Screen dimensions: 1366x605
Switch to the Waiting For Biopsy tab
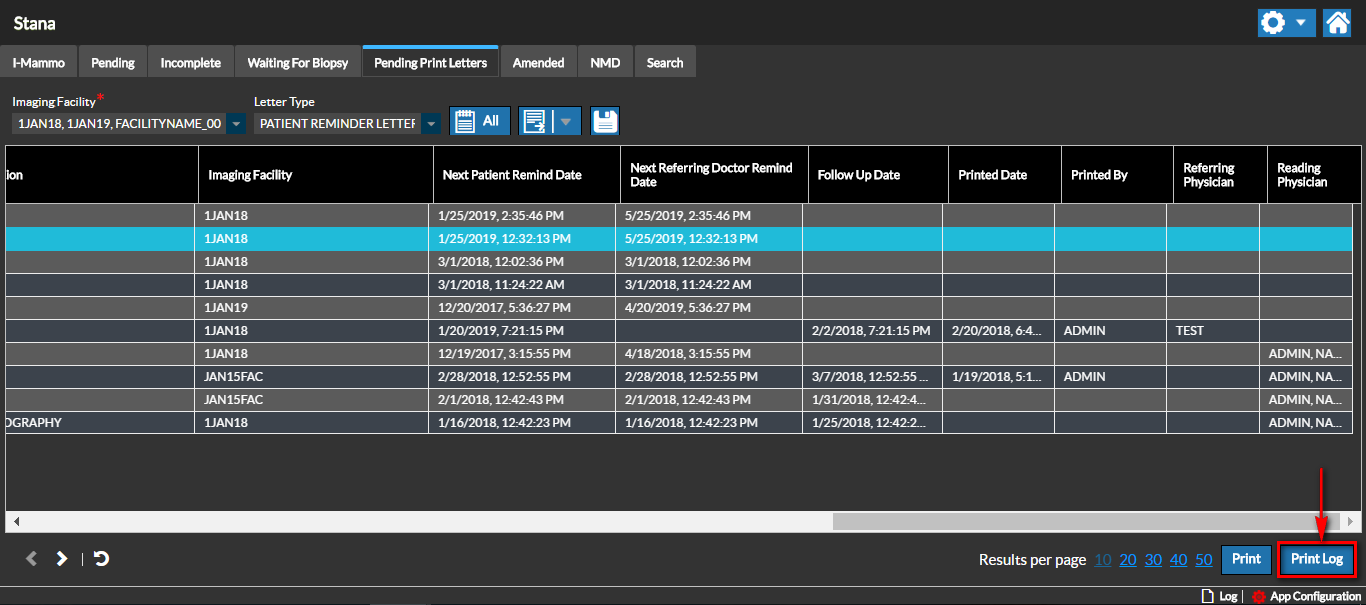tap(298, 63)
